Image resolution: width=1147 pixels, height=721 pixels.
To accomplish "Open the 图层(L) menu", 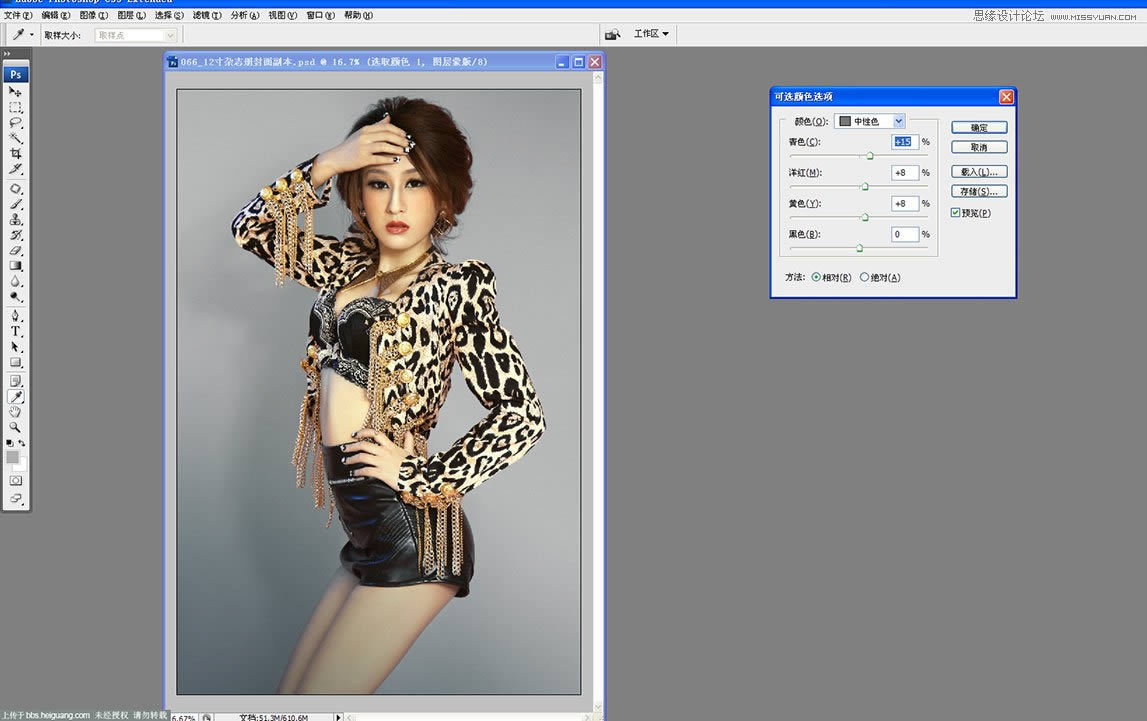I will (x=132, y=15).
